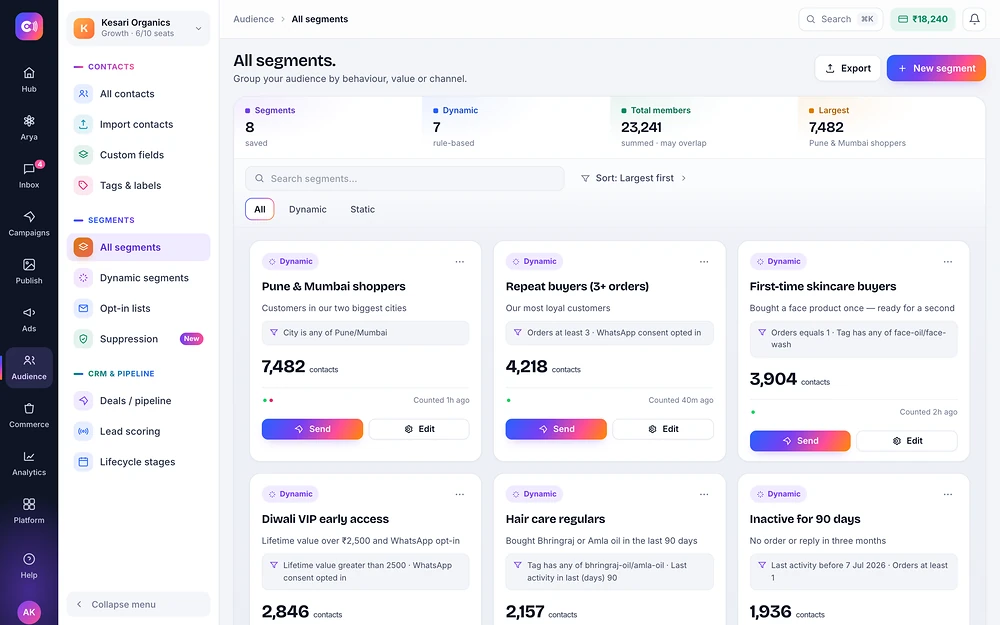Open more options for First-time skincare buyers
Image resolution: width=1000 pixels, height=625 pixels.
coord(948,261)
